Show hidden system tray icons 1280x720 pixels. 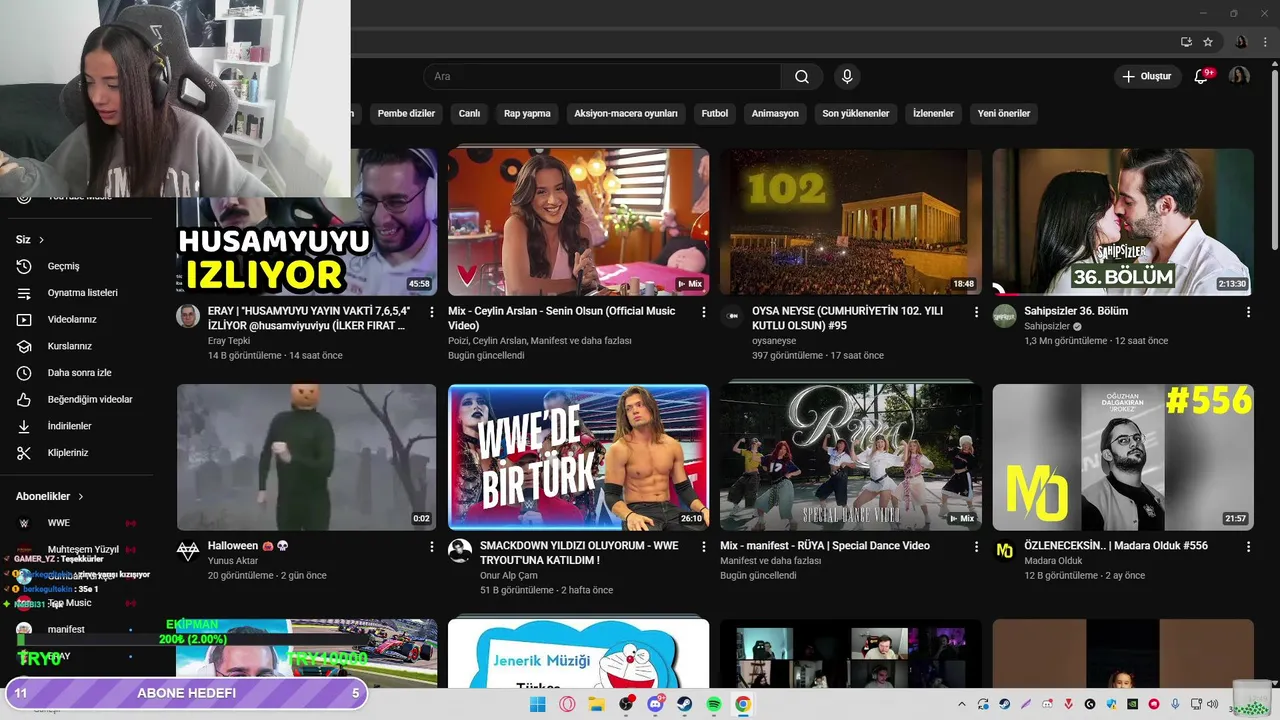pos(962,704)
